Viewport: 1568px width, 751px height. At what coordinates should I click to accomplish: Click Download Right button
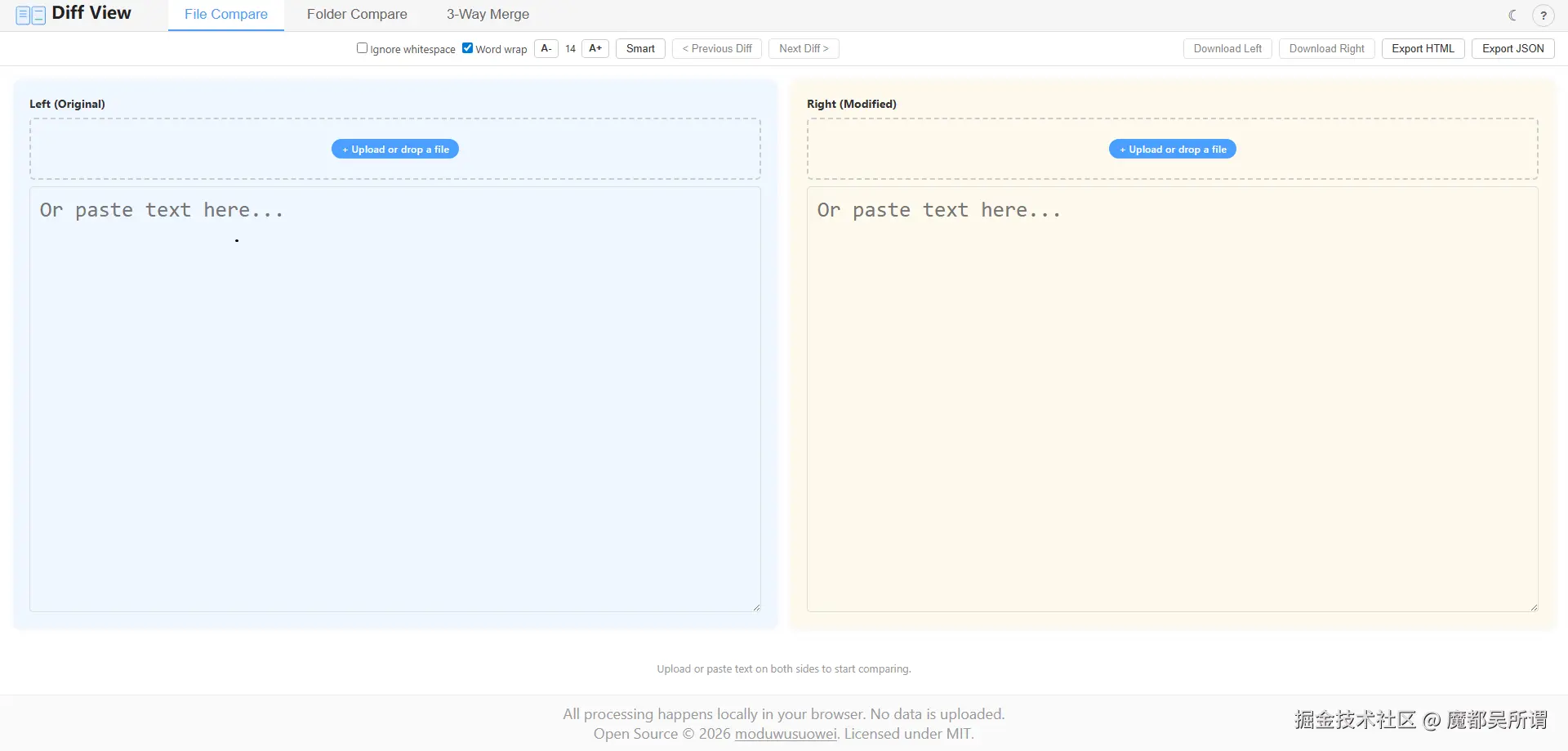(x=1326, y=48)
